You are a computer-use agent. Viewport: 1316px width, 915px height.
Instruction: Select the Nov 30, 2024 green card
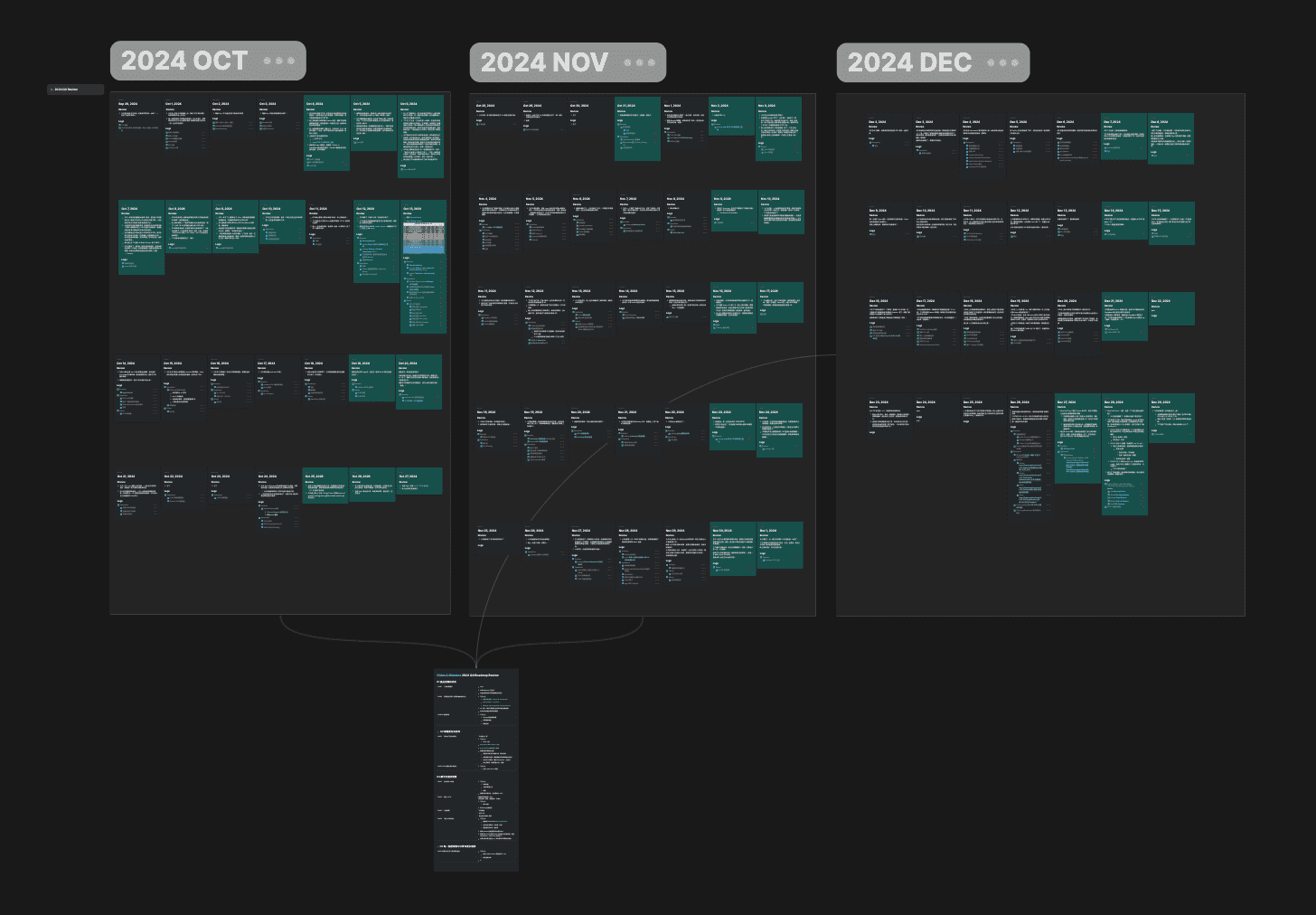734,549
